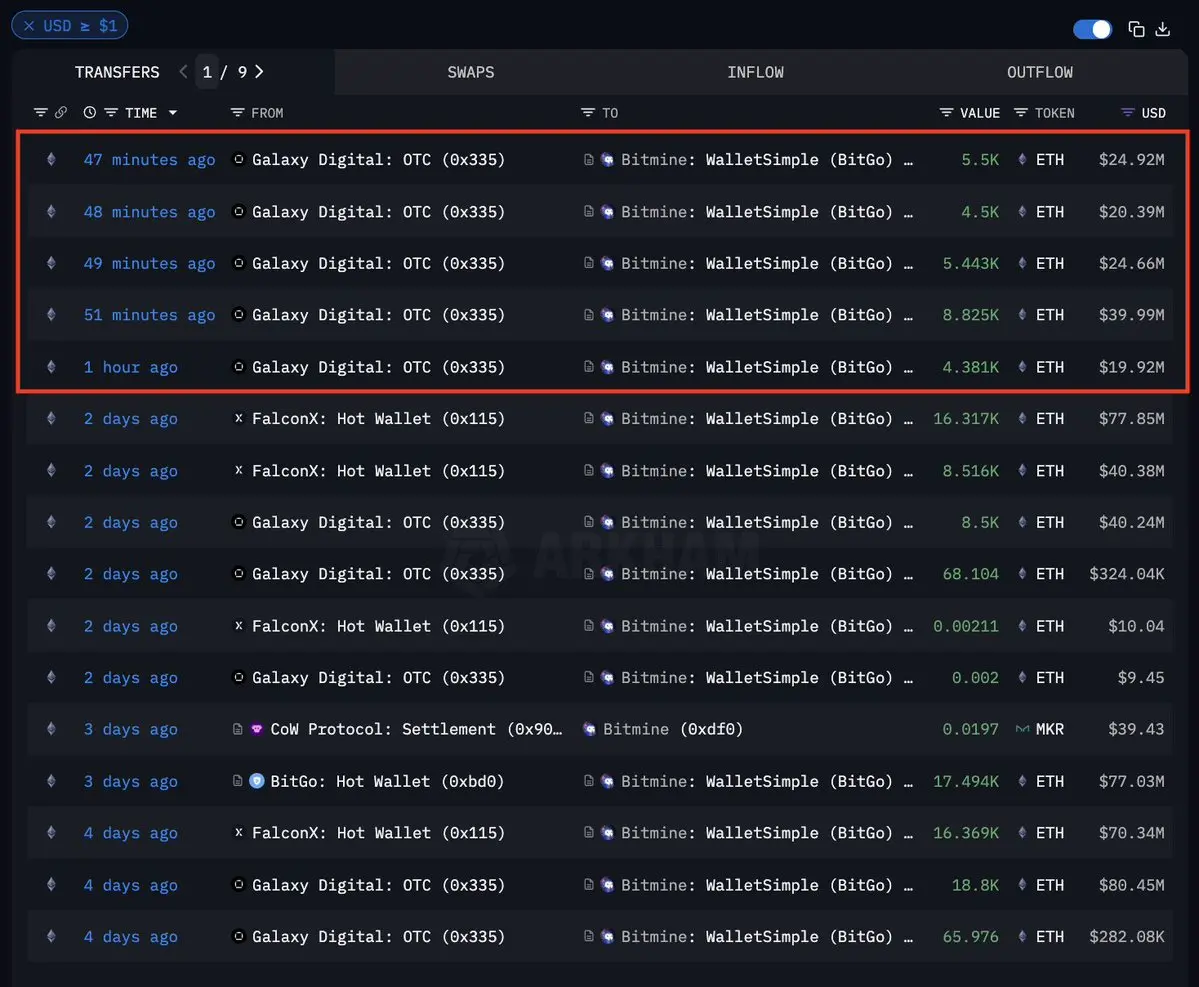Toggle the blue switch at top right
1199x987 pixels.
coord(1092,29)
